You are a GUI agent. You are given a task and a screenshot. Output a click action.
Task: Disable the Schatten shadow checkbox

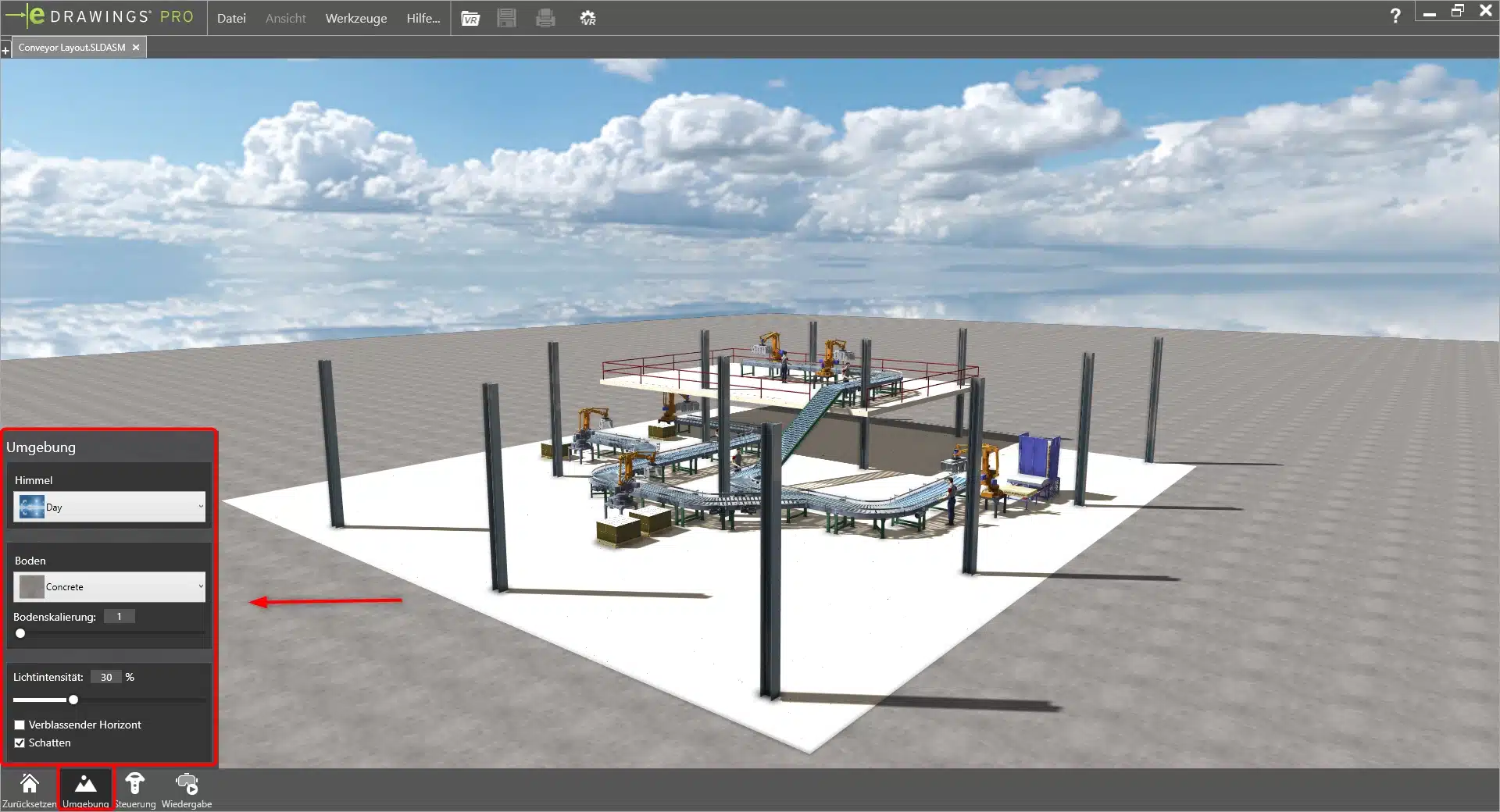(x=20, y=743)
